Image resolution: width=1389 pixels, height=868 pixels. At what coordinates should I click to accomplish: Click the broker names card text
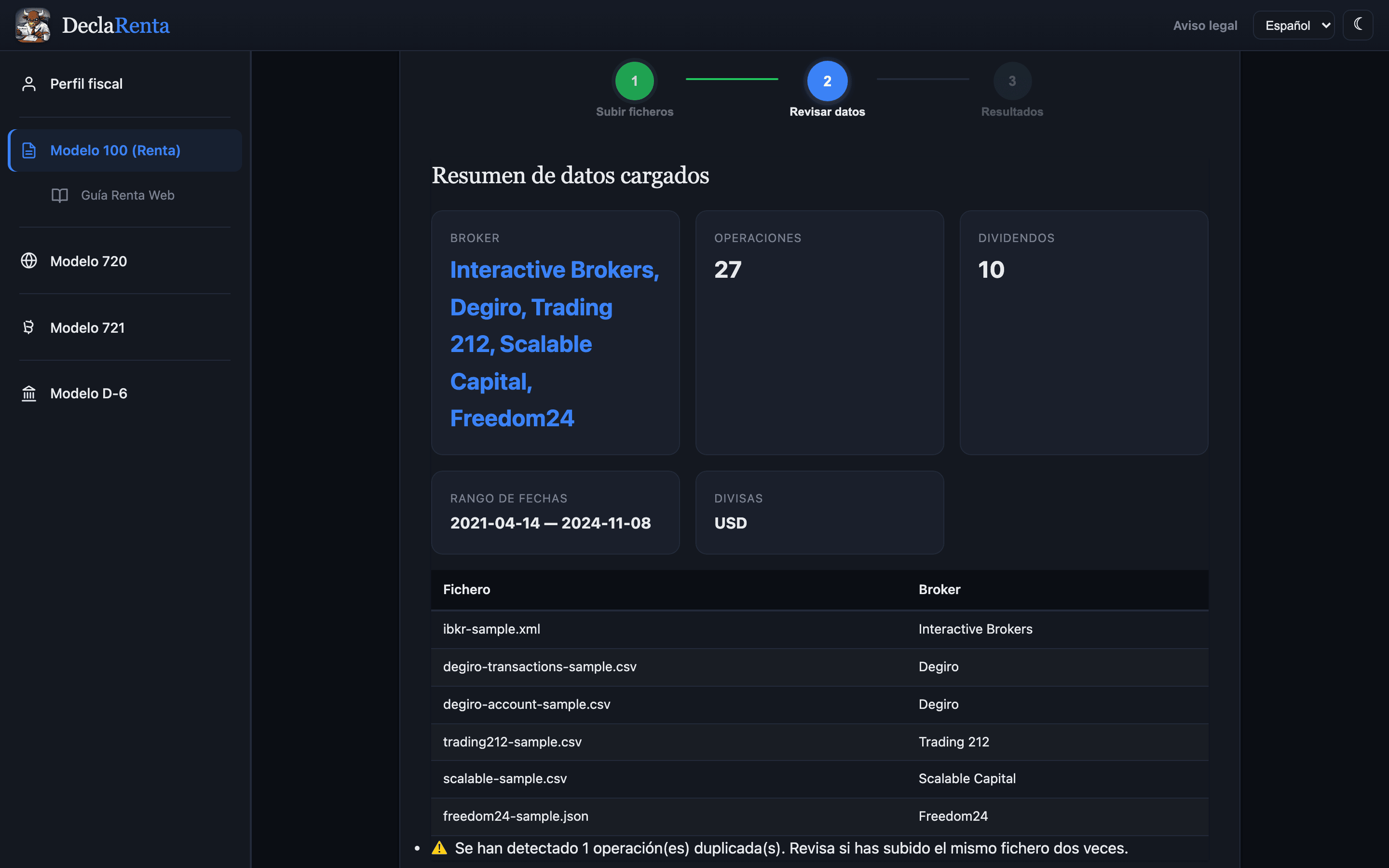[555, 344]
